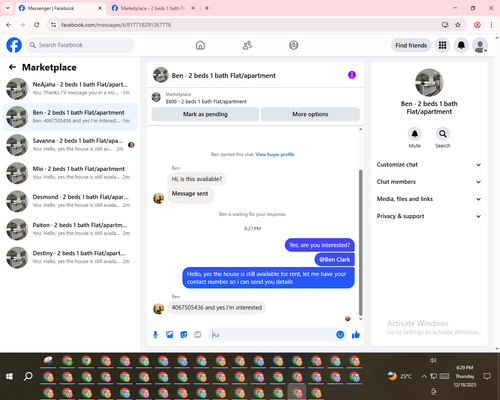The height and width of the screenshot is (400, 500).
Task: Choose a GIF icon
Action: pos(198,335)
